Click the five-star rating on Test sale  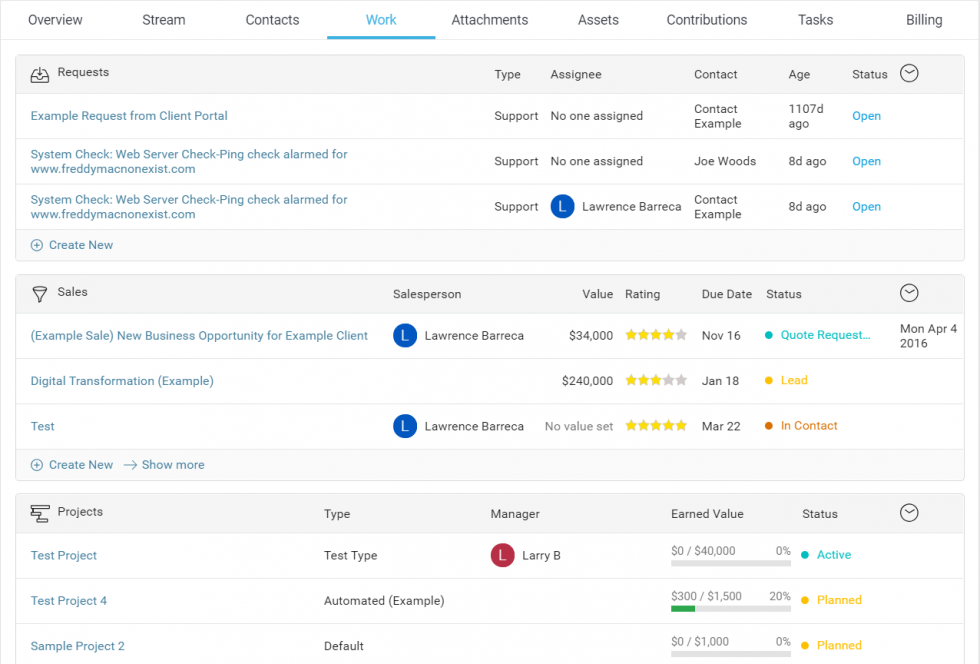click(656, 426)
